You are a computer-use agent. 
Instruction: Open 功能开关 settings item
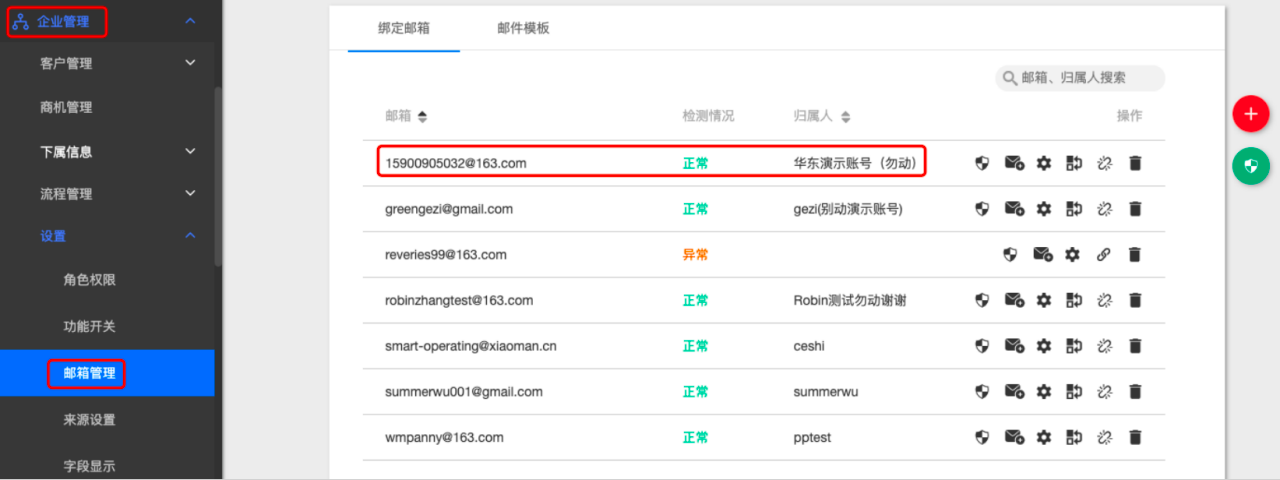pyautogui.click(x=89, y=327)
